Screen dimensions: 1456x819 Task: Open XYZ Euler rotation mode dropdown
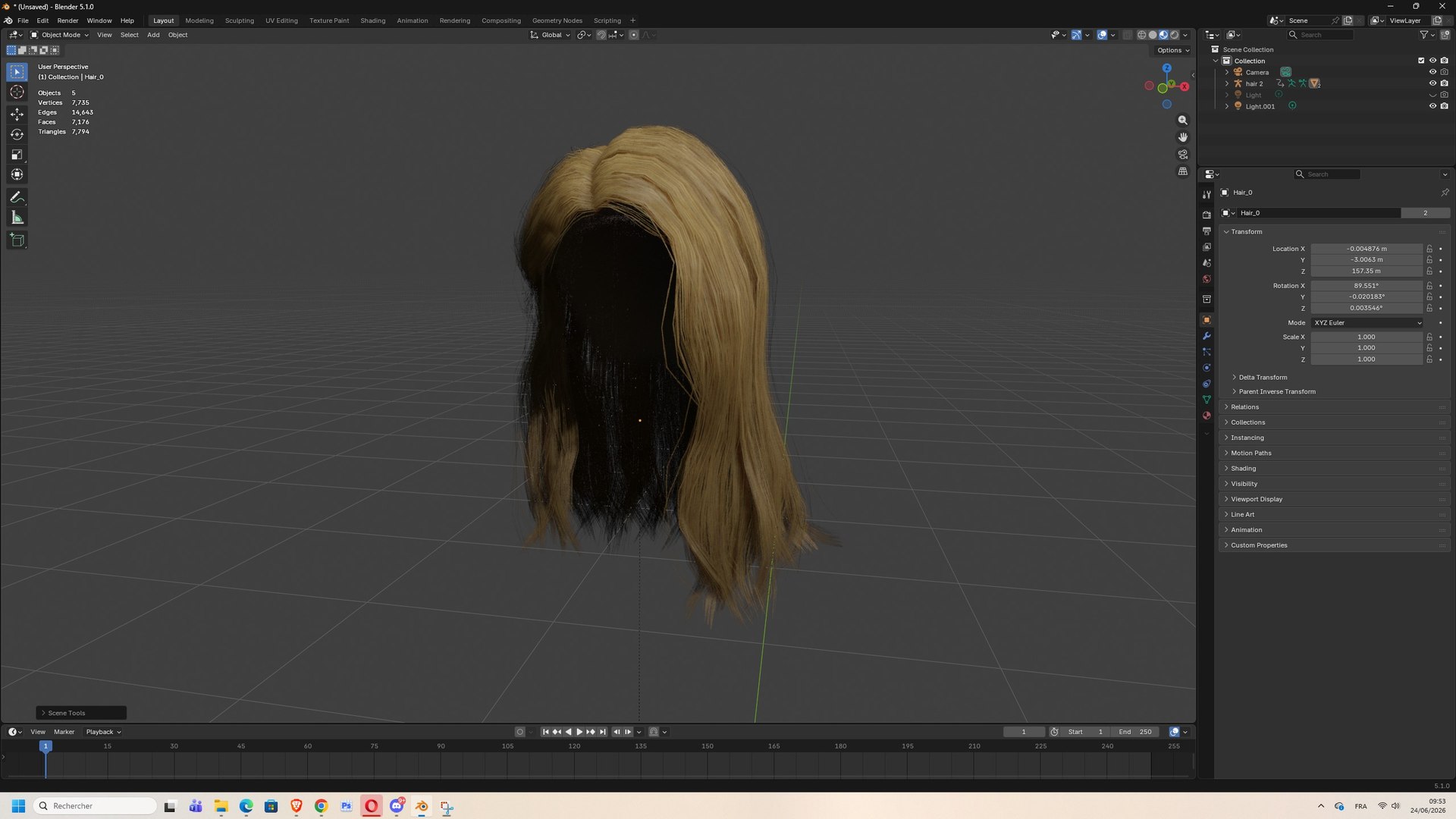pos(1367,323)
